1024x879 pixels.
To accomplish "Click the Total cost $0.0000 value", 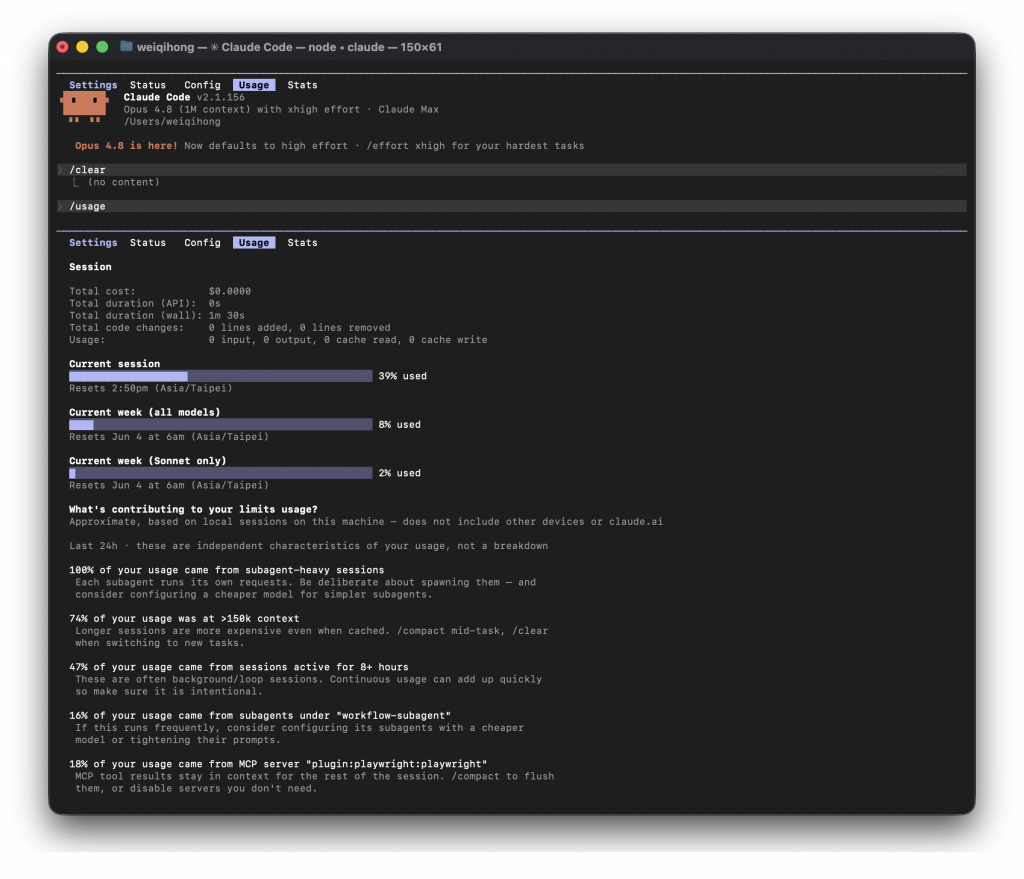I will coord(230,291).
